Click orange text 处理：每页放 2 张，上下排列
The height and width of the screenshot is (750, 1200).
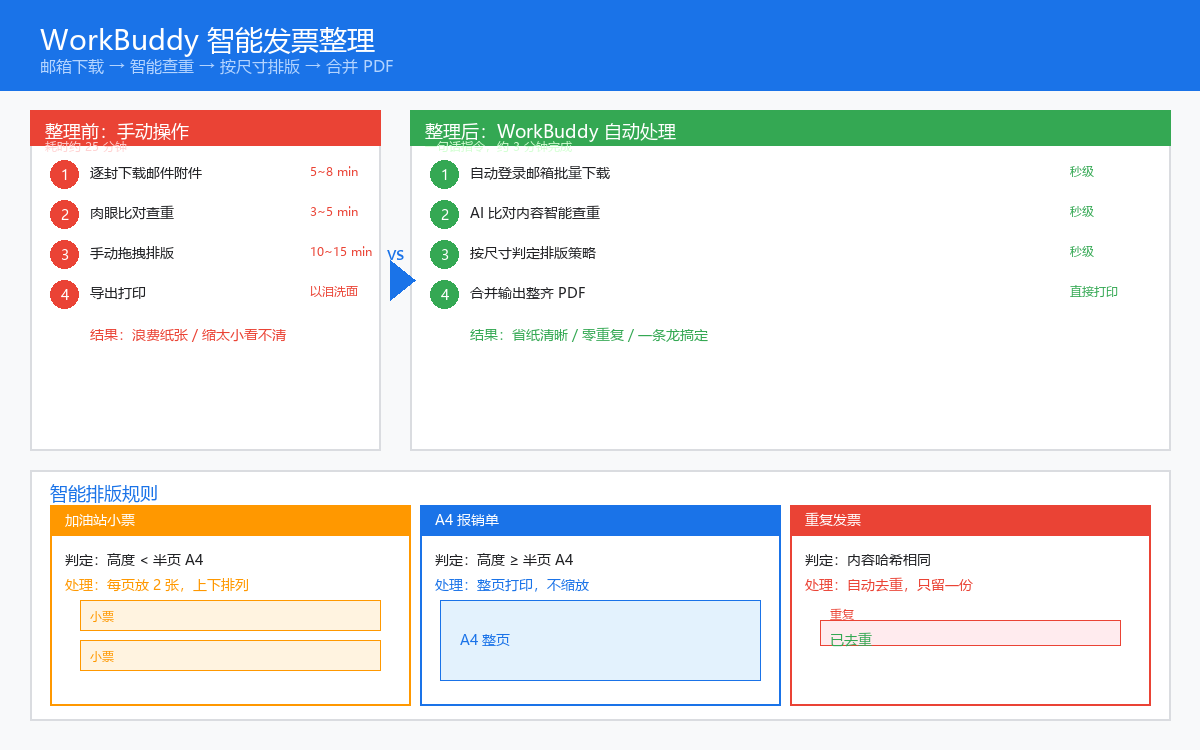coord(157,585)
